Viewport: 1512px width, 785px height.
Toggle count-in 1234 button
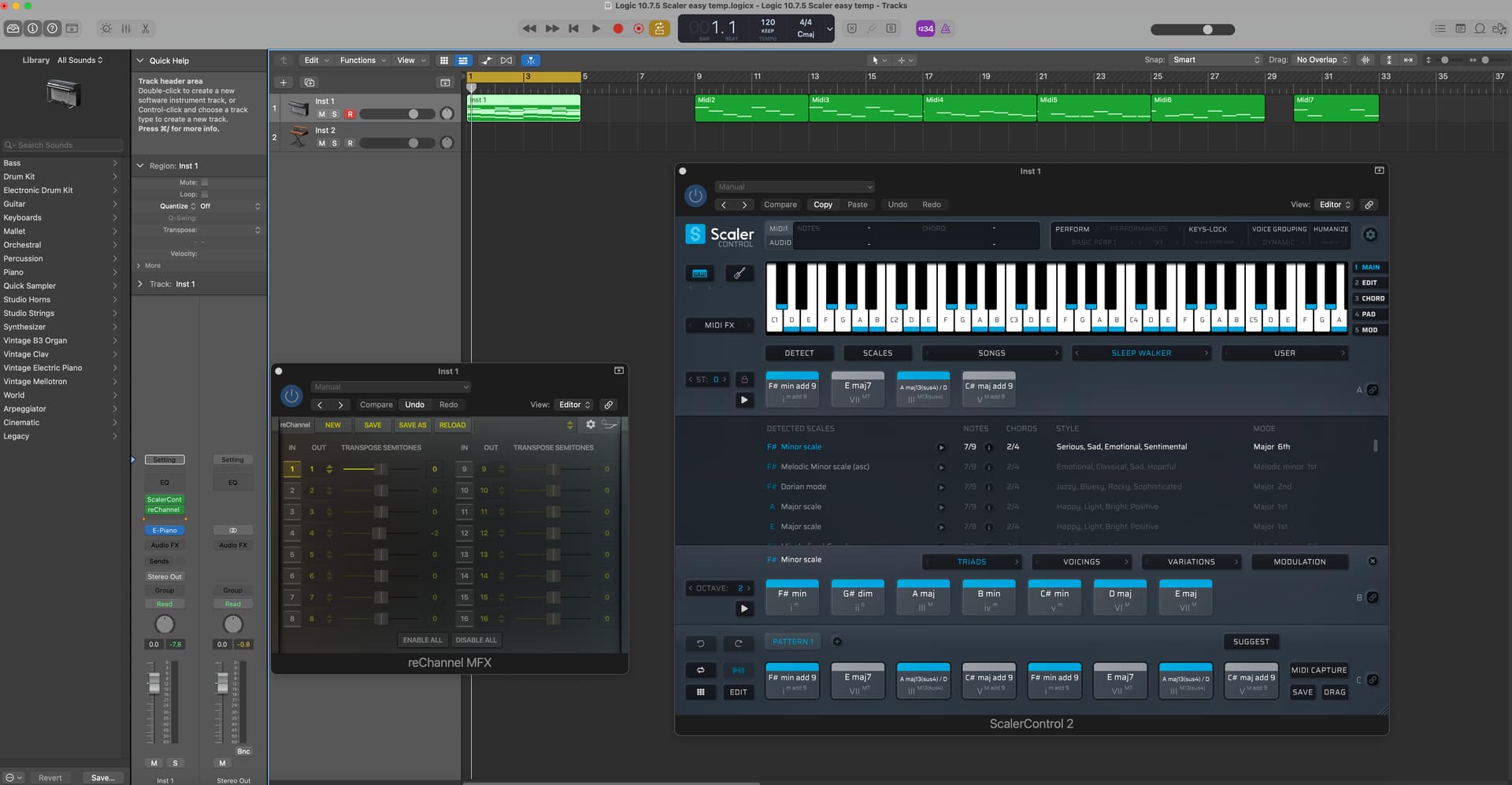(x=925, y=28)
